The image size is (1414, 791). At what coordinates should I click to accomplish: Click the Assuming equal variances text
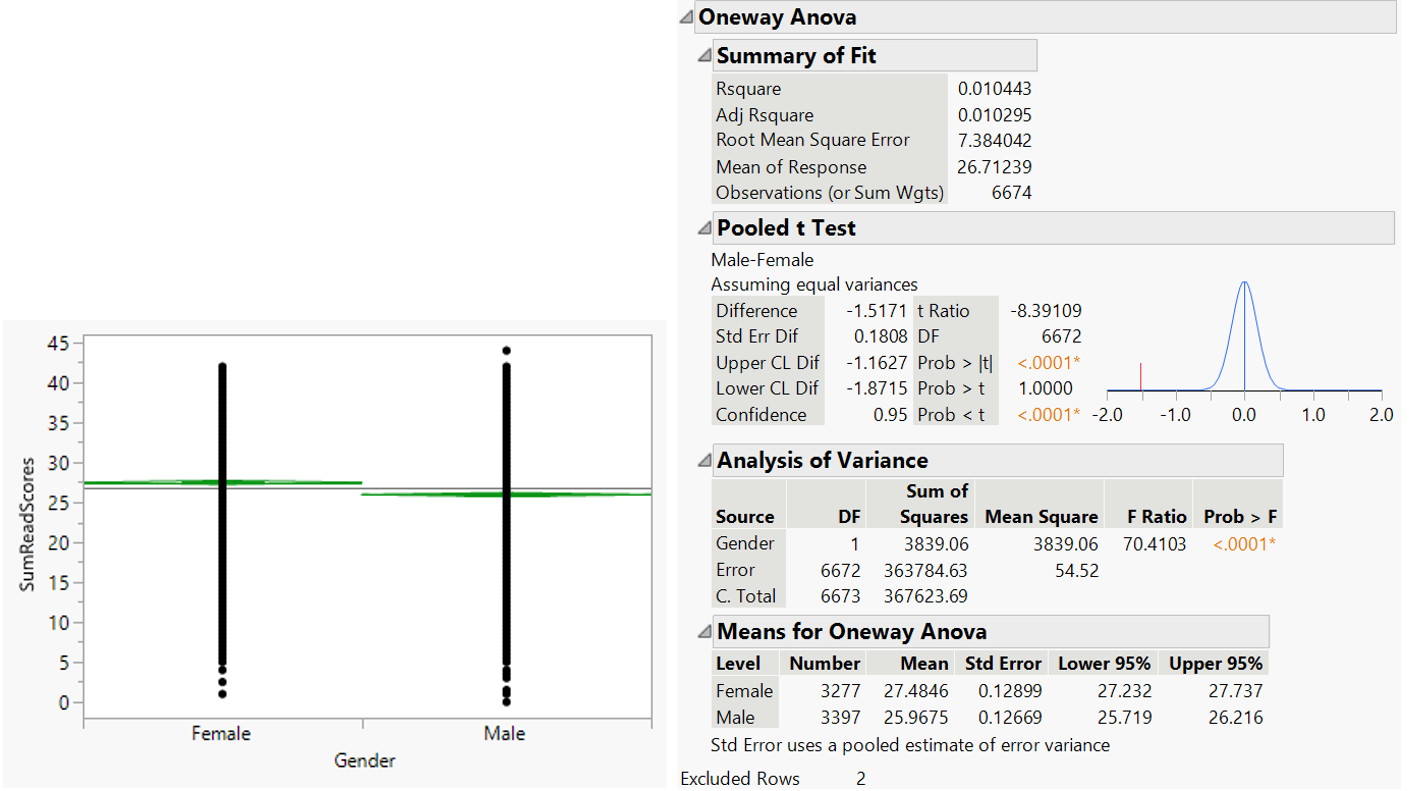814,285
